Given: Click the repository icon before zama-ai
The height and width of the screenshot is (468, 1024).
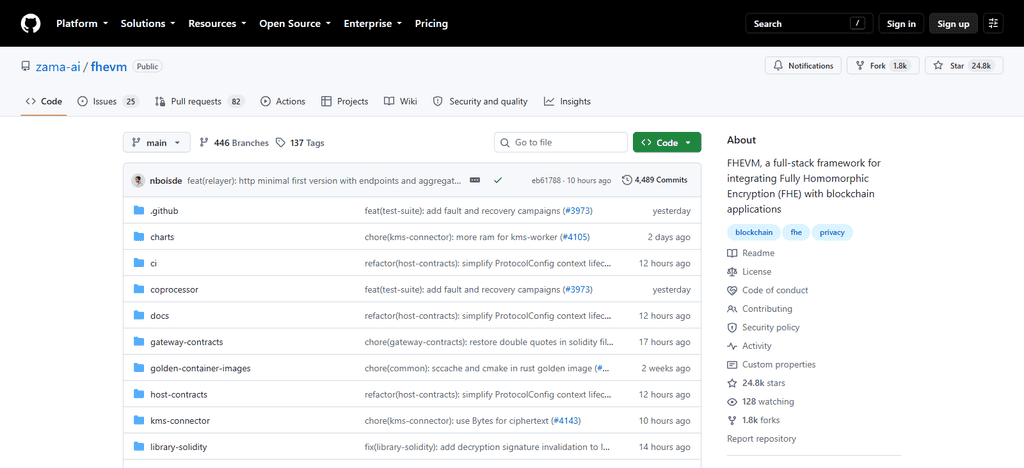Looking at the screenshot, I should tap(25, 66).
